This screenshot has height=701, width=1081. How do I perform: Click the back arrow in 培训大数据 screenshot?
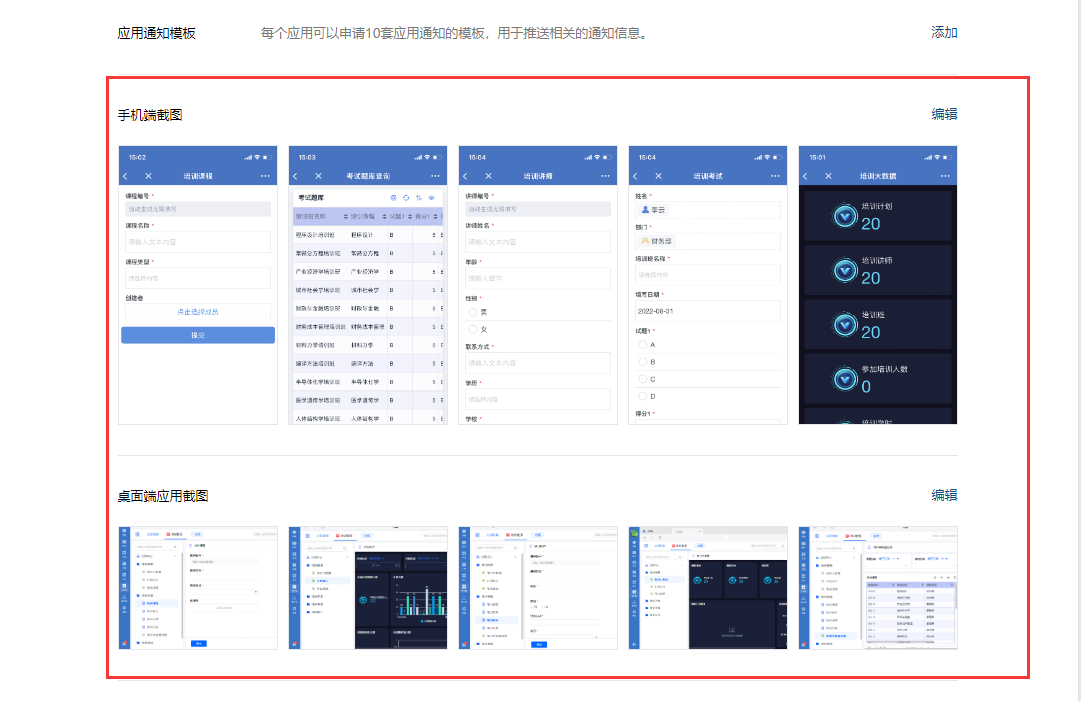805,176
